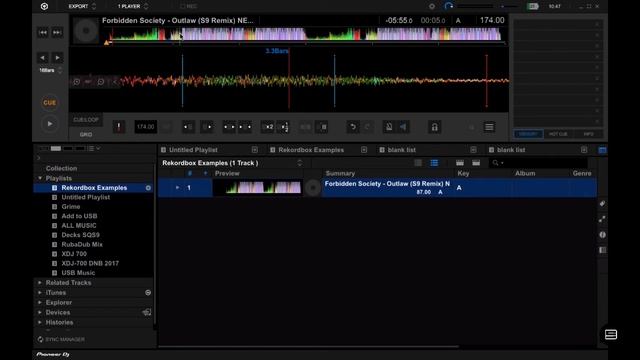The width and height of the screenshot is (640, 360).
Task: Expand the Related Tracks node
Action: click(40, 282)
